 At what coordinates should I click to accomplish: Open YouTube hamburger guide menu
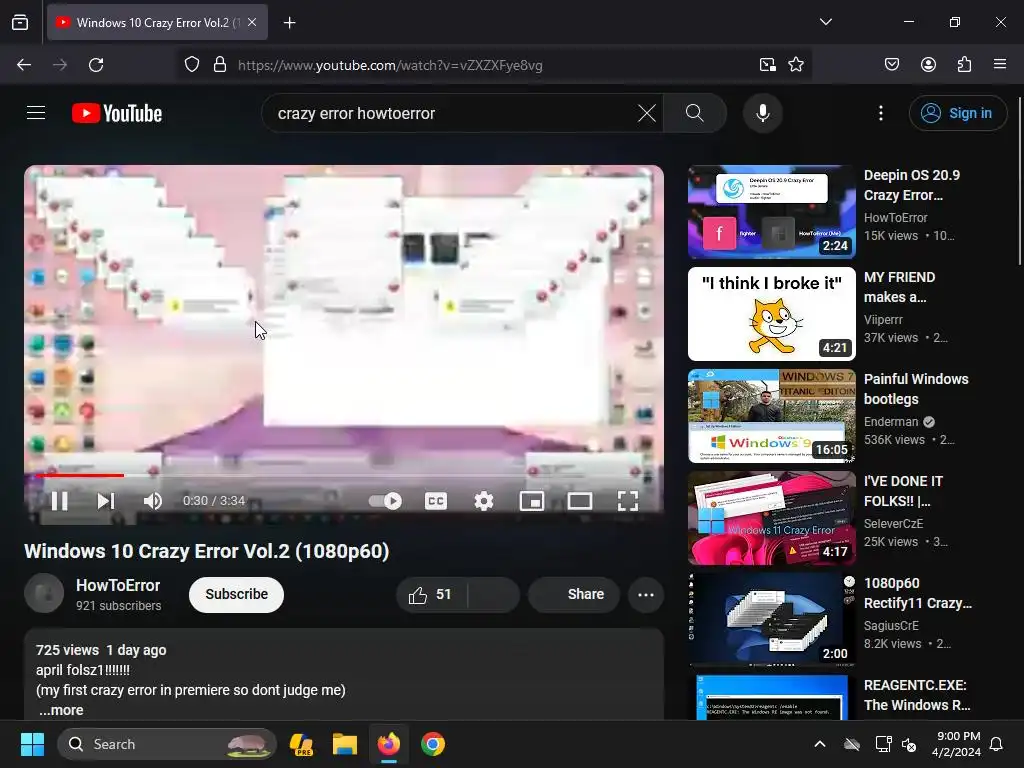click(x=36, y=113)
